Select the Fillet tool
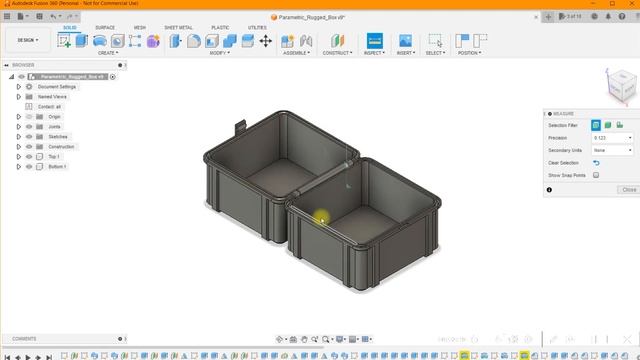 pos(194,41)
